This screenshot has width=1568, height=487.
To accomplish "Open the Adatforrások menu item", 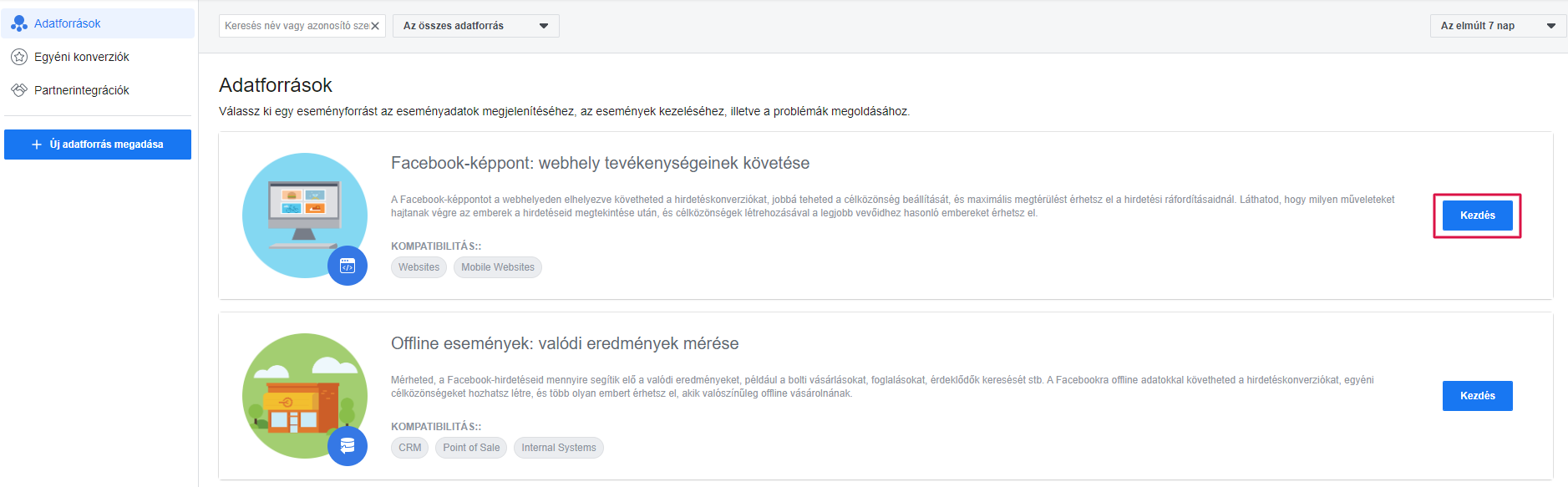I will click(x=99, y=23).
